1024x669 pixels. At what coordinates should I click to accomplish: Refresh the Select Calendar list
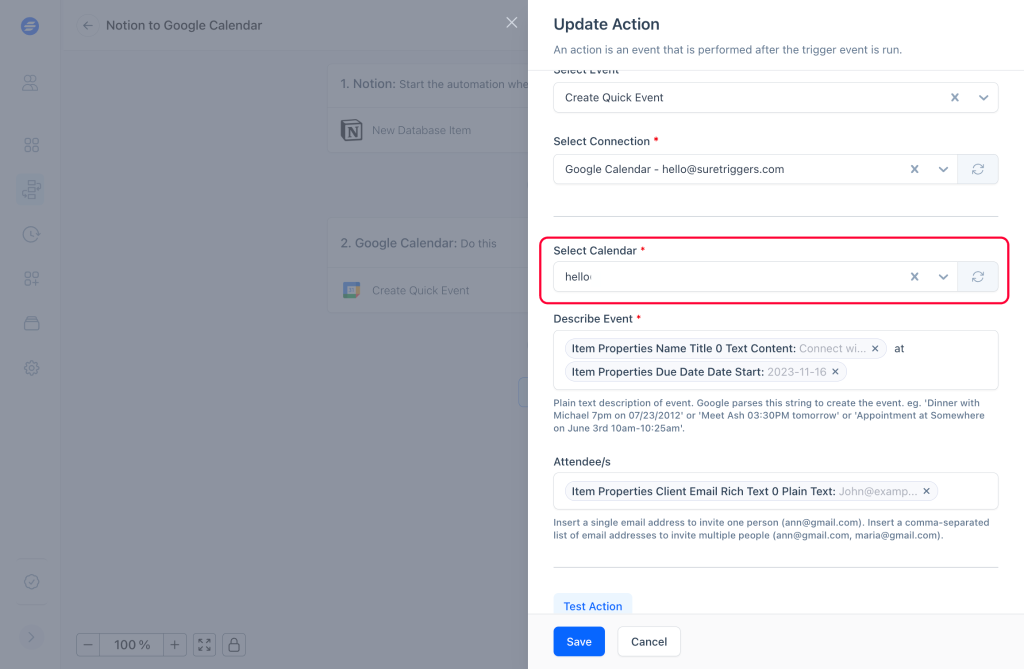pyautogui.click(x=978, y=276)
